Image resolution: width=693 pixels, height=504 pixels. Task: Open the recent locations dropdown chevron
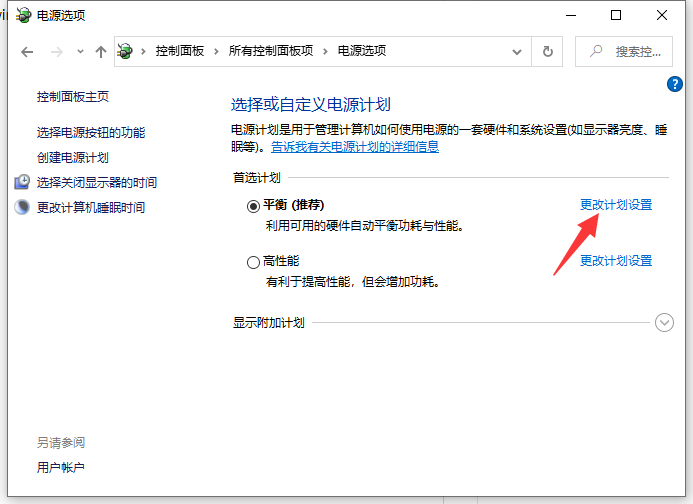pyautogui.click(x=80, y=52)
